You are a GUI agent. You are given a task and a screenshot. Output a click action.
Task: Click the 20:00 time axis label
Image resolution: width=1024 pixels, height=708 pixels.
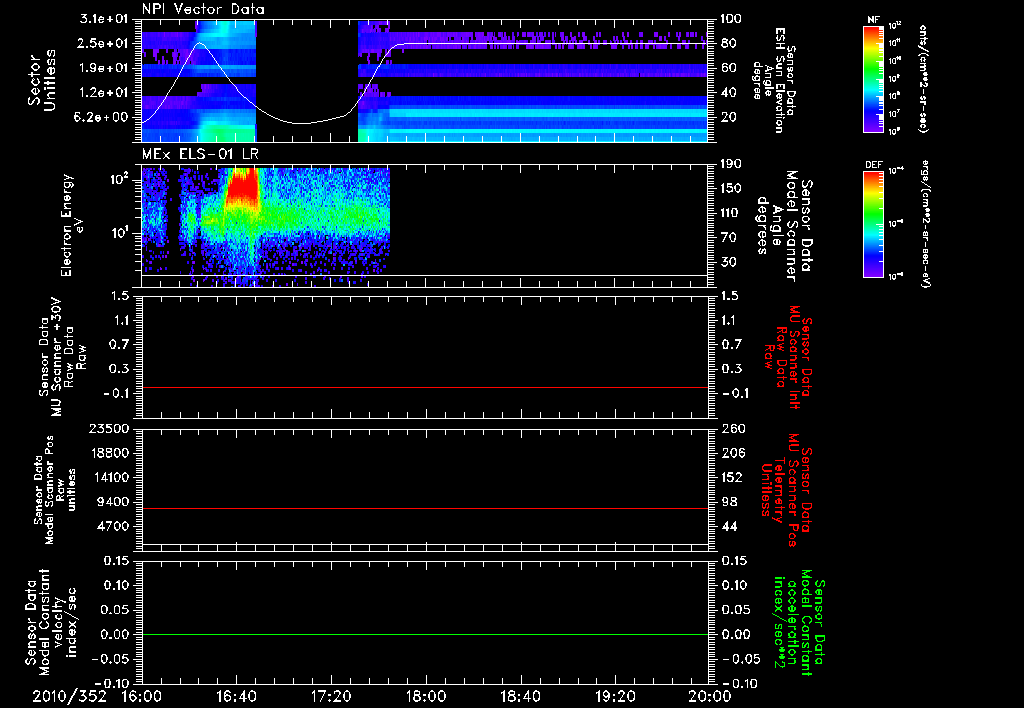710,696
